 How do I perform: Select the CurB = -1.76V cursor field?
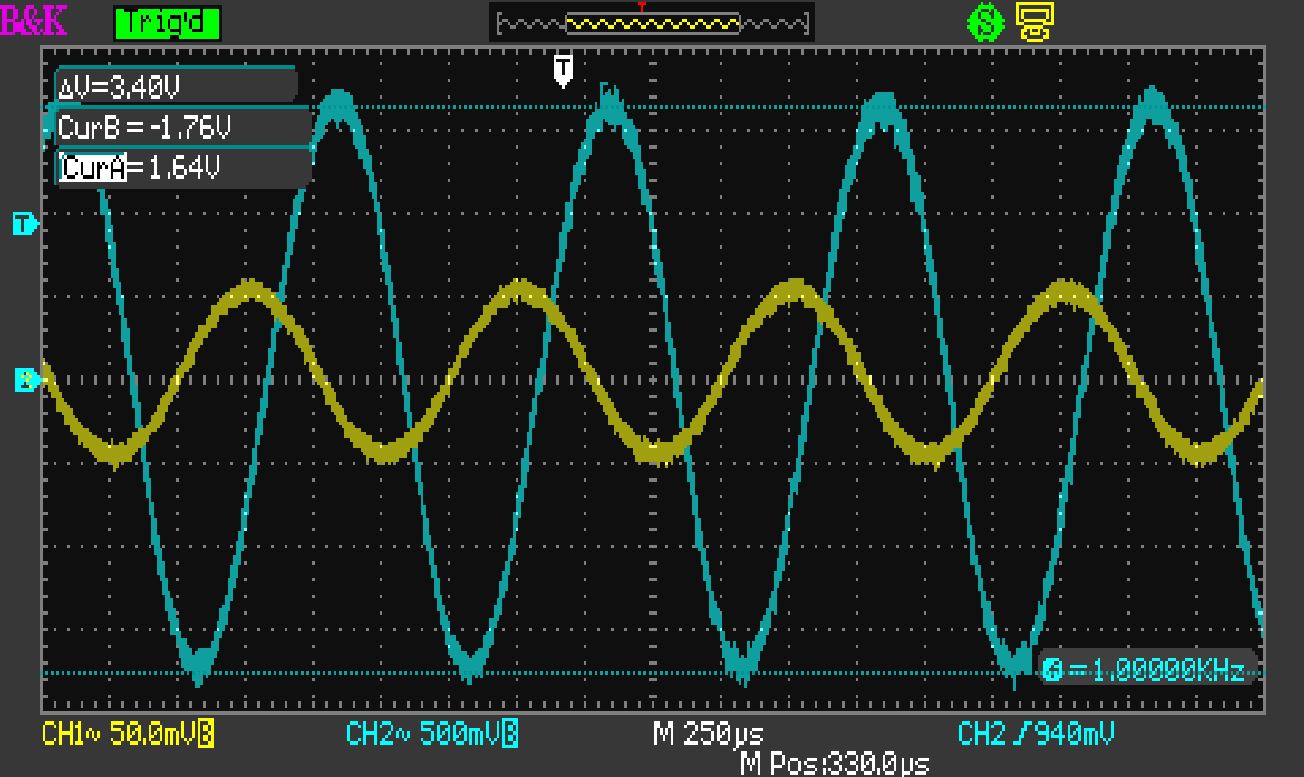pyautogui.click(x=145, y=128)
